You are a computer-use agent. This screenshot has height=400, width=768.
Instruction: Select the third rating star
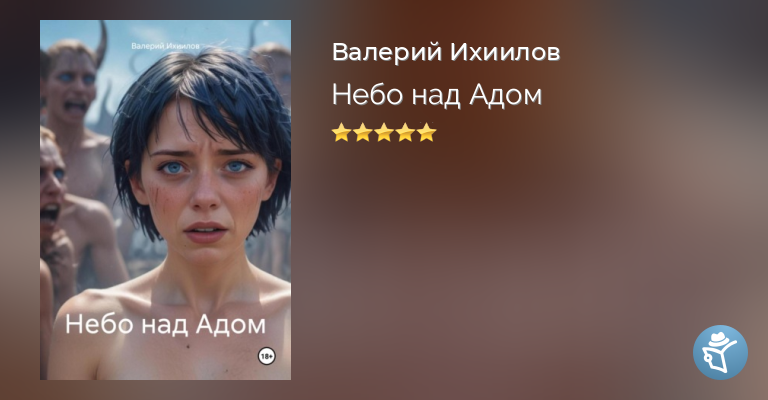pyautogui.click(x=384, y=132)
